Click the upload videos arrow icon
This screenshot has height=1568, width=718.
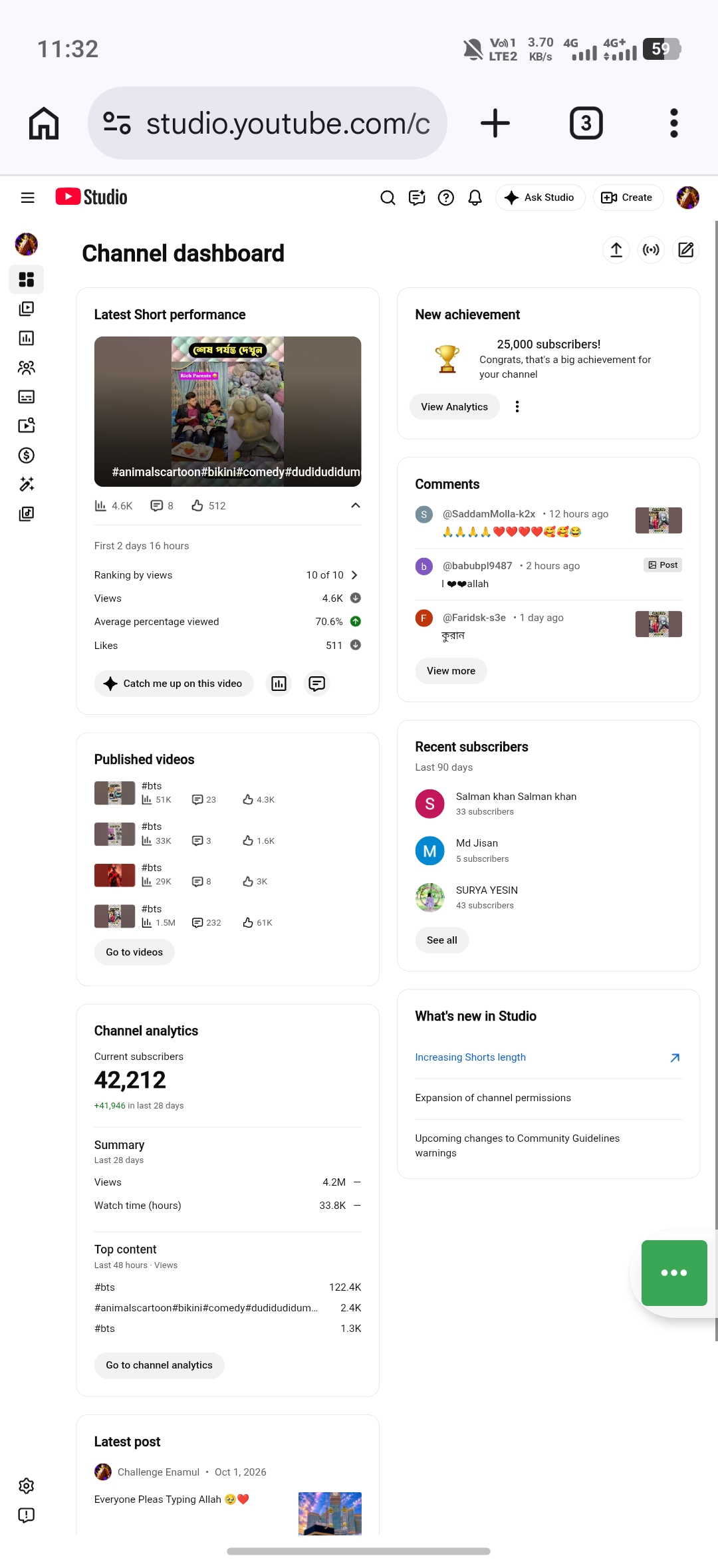point(616,250)
